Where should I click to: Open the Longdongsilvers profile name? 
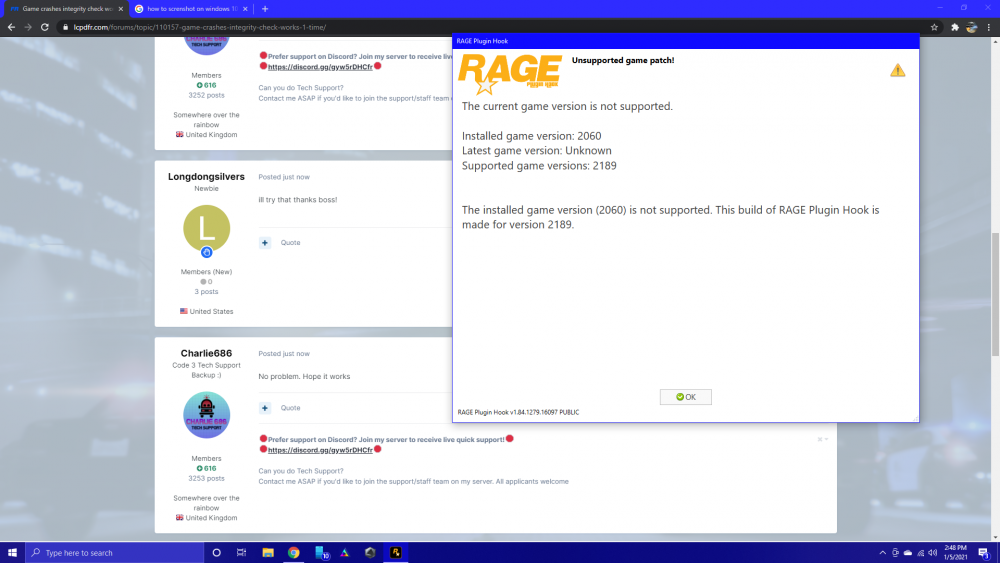coord(206,177)
